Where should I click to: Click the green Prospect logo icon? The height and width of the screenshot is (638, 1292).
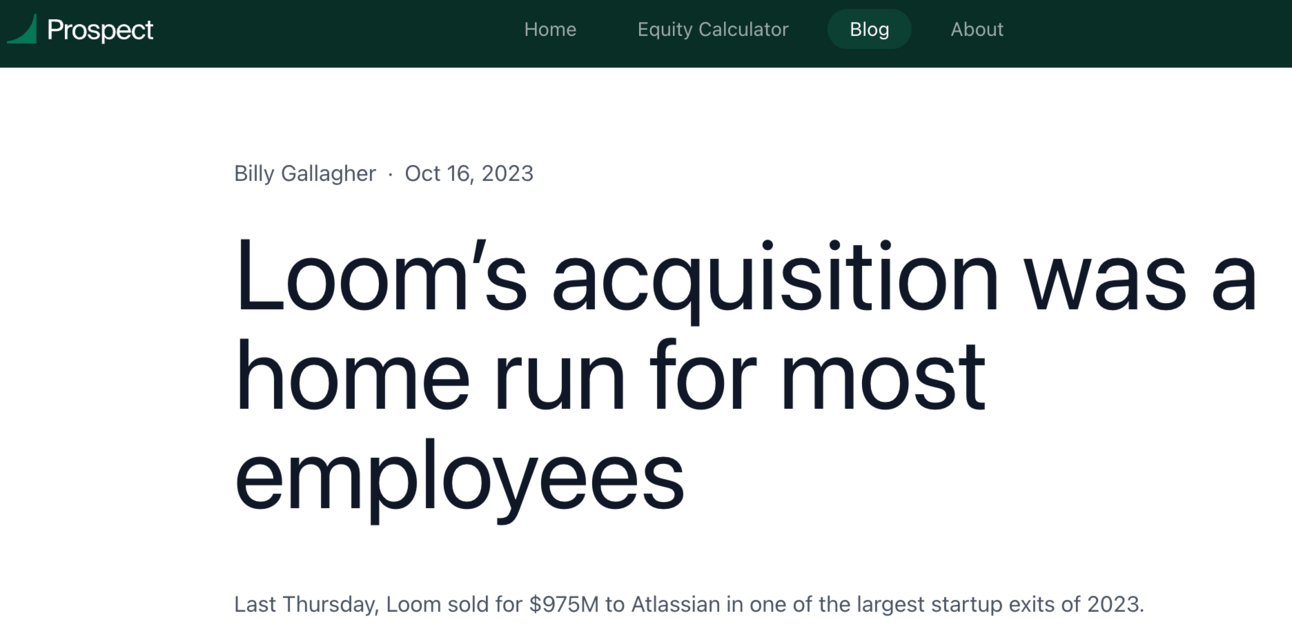click(x=22, y=29)
